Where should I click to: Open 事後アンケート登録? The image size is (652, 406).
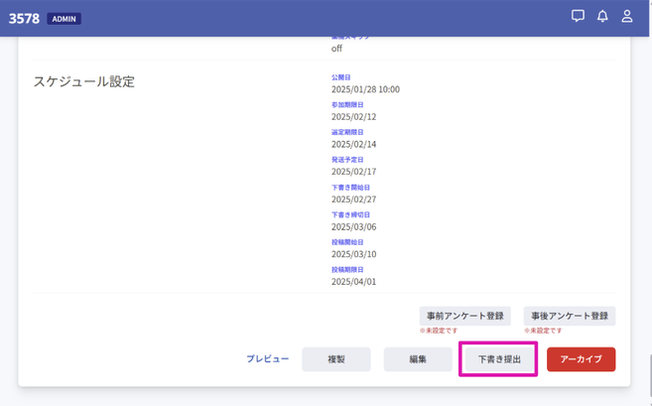(569, 316)
